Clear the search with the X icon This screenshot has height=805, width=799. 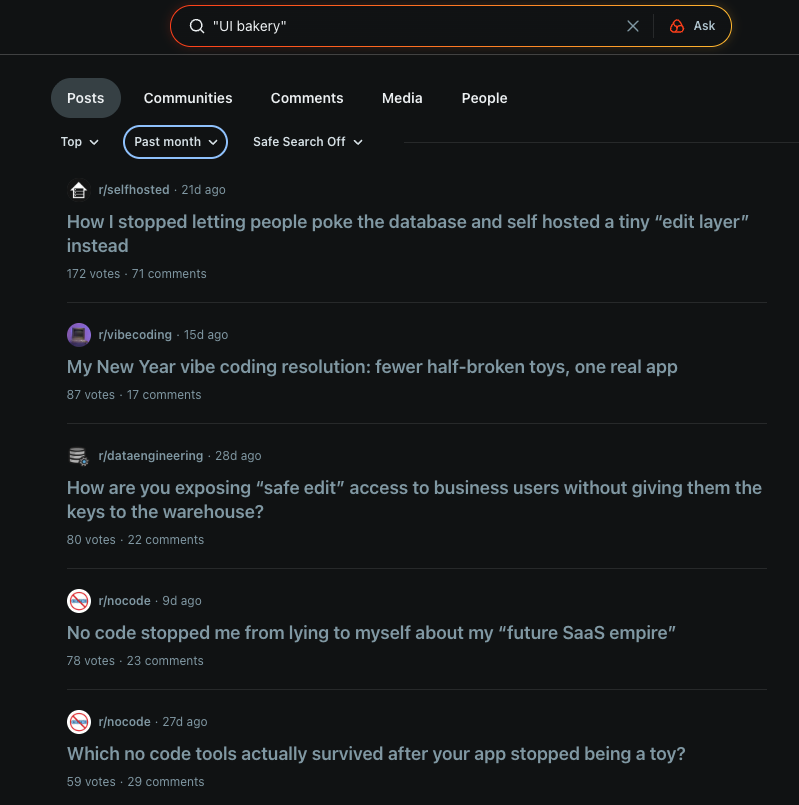tap(632, 26)
